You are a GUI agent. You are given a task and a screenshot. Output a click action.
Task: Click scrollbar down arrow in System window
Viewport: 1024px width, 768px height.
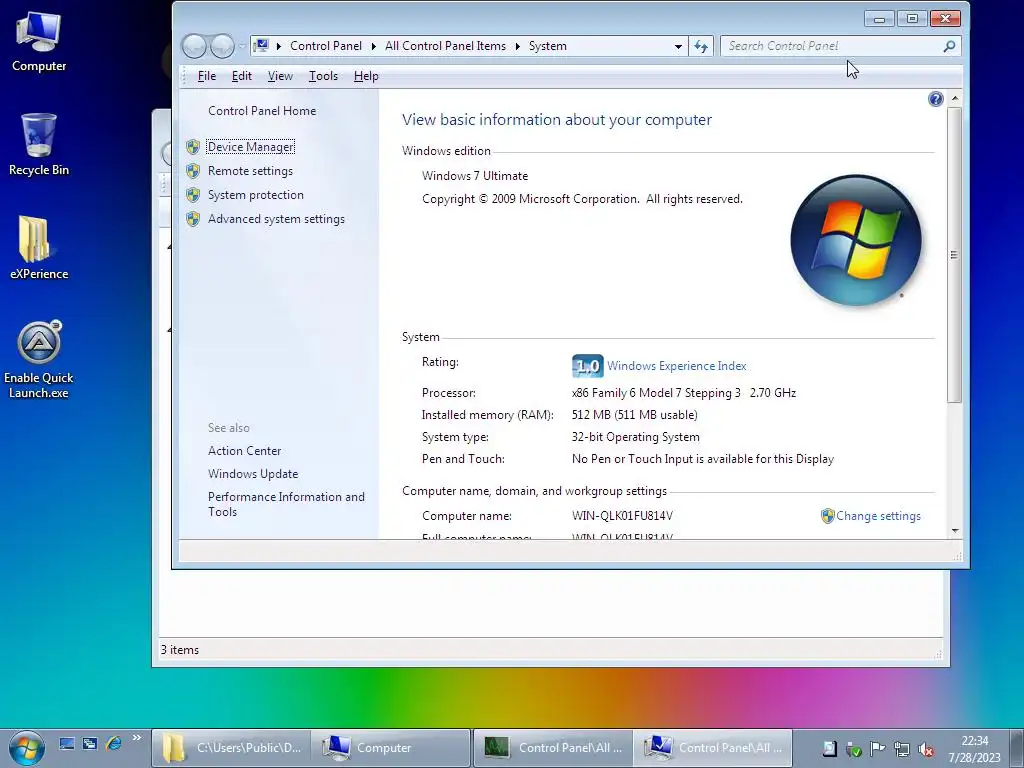pos(955,531)
